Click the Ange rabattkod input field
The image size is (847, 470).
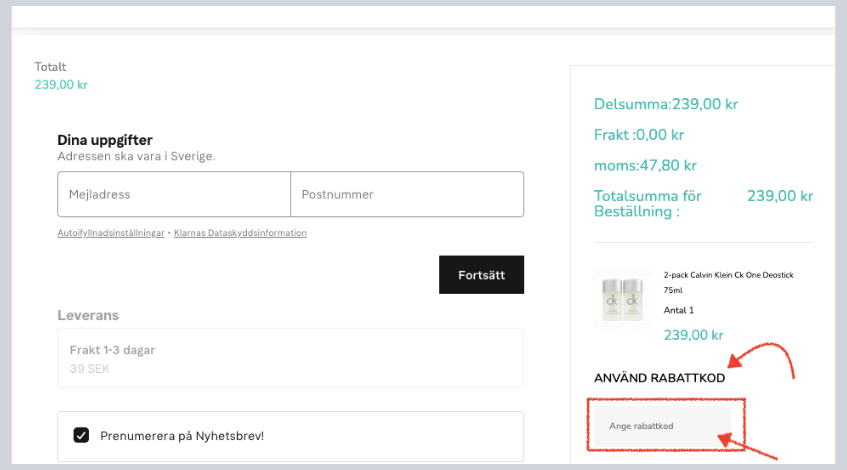click(660, 426)
